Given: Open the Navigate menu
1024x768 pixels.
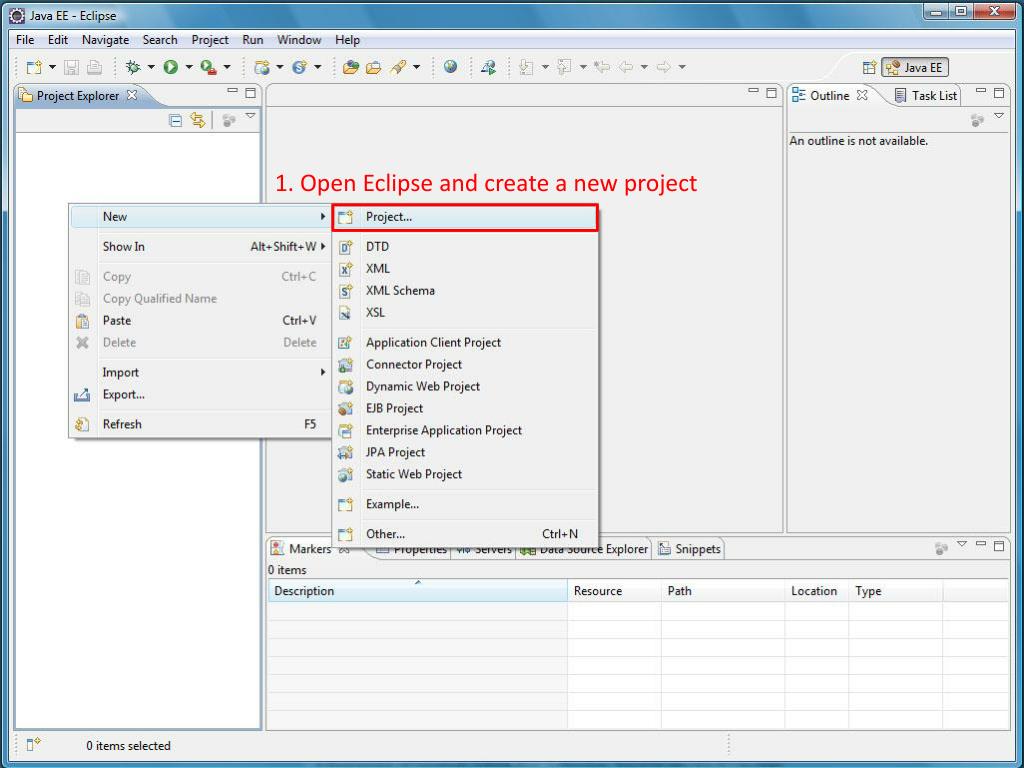Looking at the screenshot, I should (105, 40).
